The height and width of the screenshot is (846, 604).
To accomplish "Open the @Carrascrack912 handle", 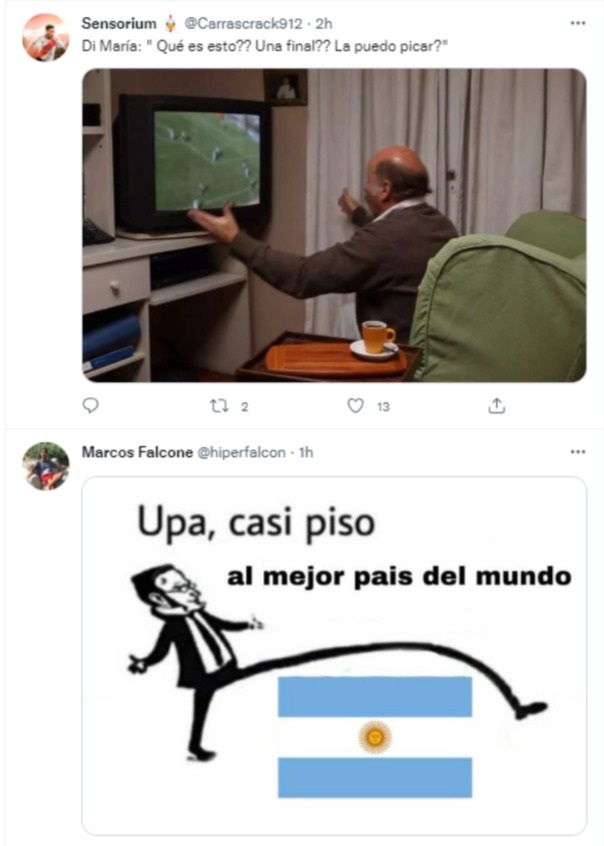I will pyautogui.click(x=243, y=24).
